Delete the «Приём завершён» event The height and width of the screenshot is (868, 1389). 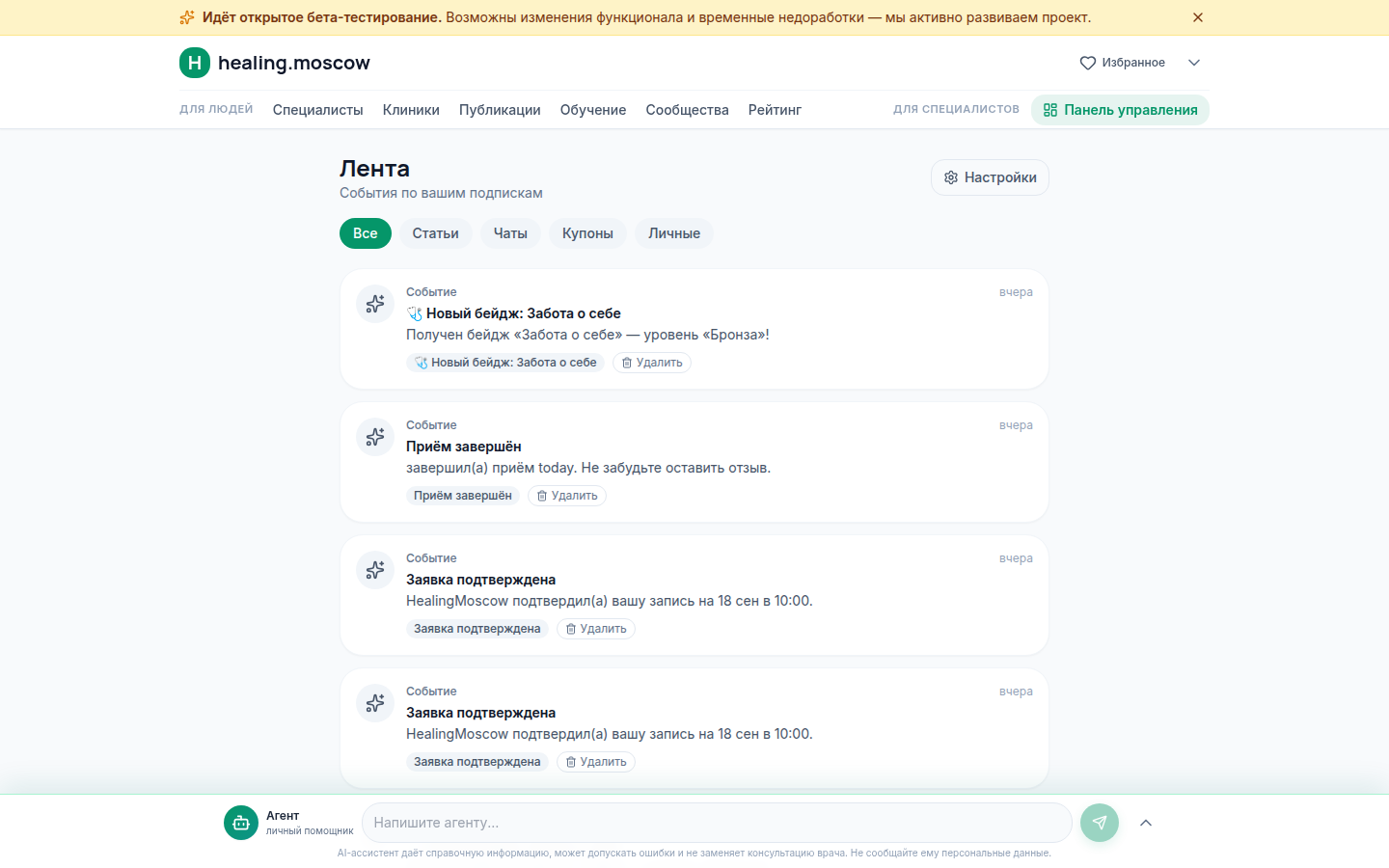click(x=567, y=496)
